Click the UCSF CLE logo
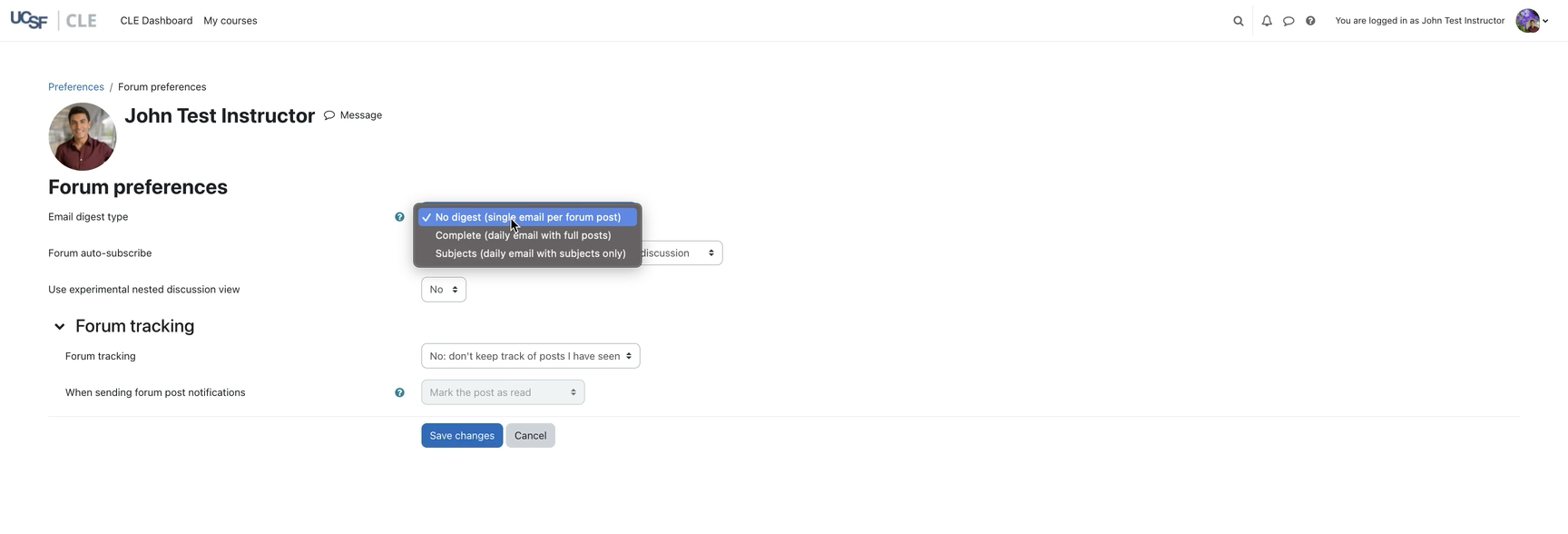Viewport: 1568px width, 534px height. click(x=54, y=21)
